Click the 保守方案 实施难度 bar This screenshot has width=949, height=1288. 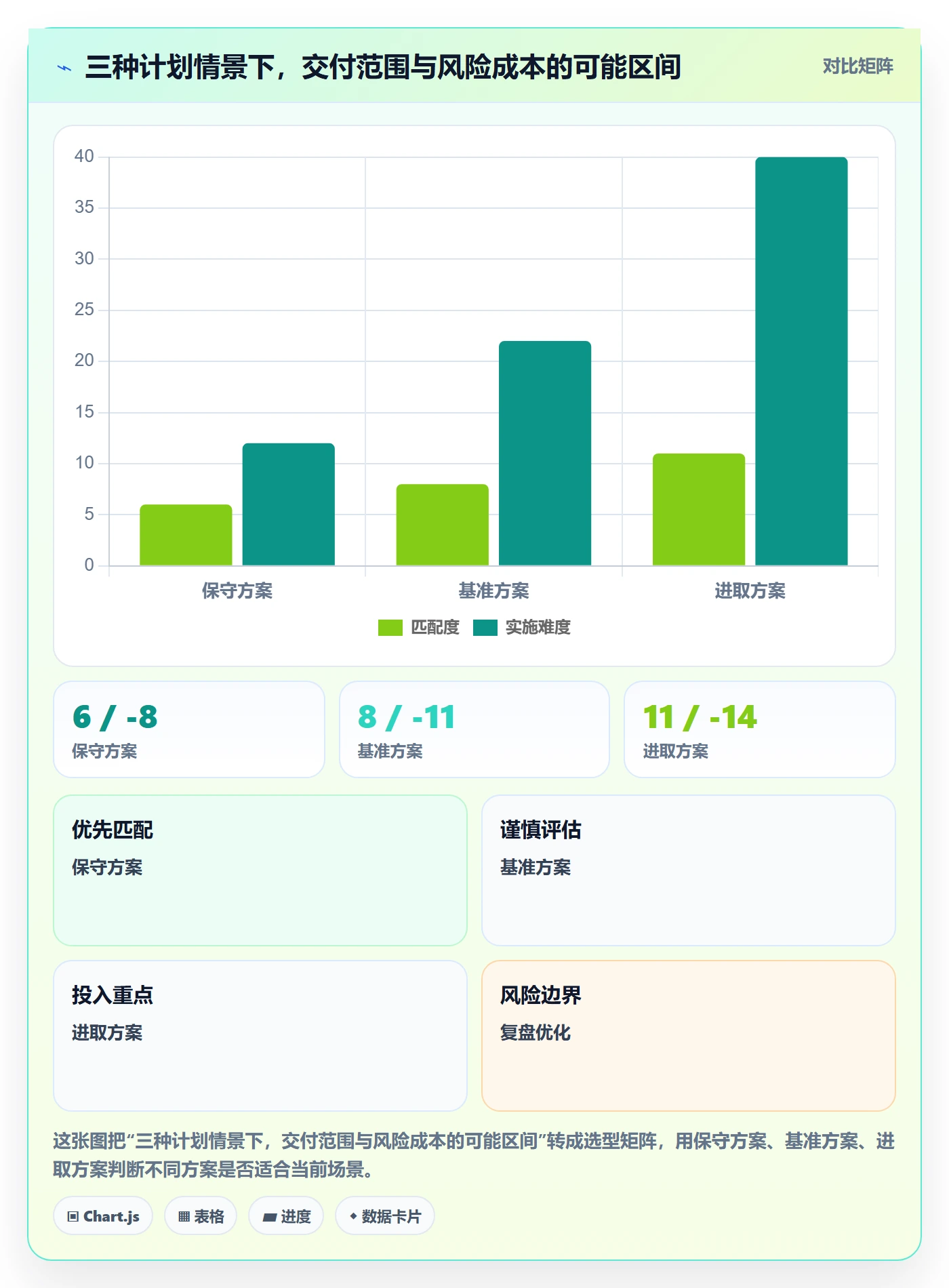point(289,504)
